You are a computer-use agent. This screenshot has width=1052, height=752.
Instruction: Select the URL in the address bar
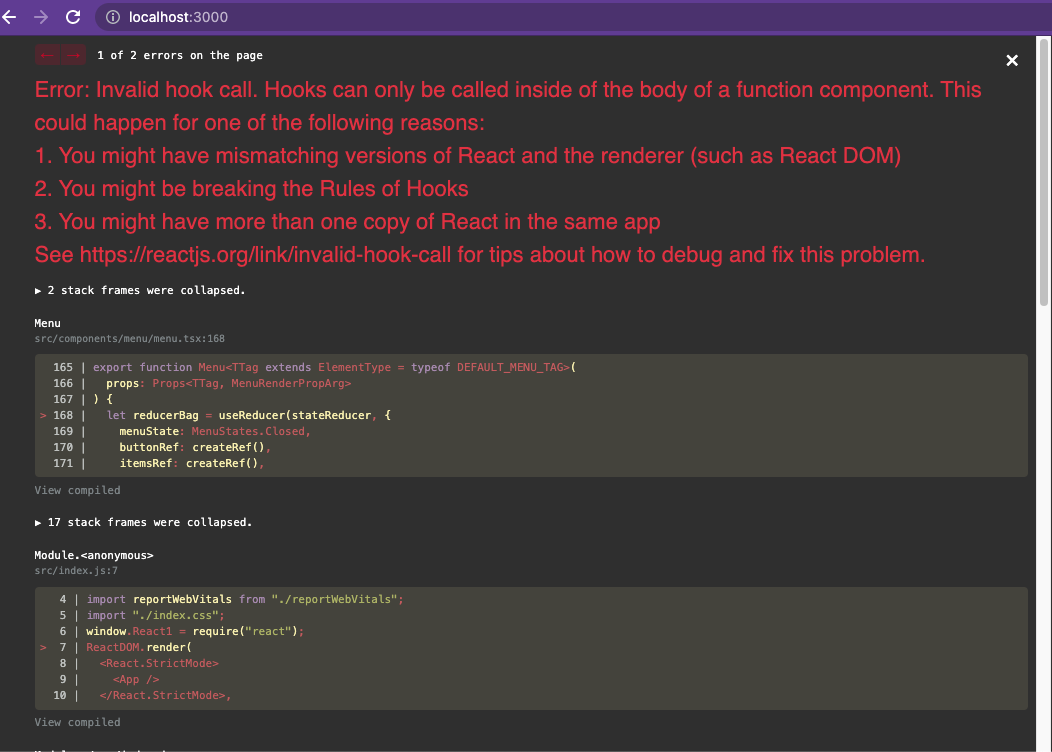point(180,17)
